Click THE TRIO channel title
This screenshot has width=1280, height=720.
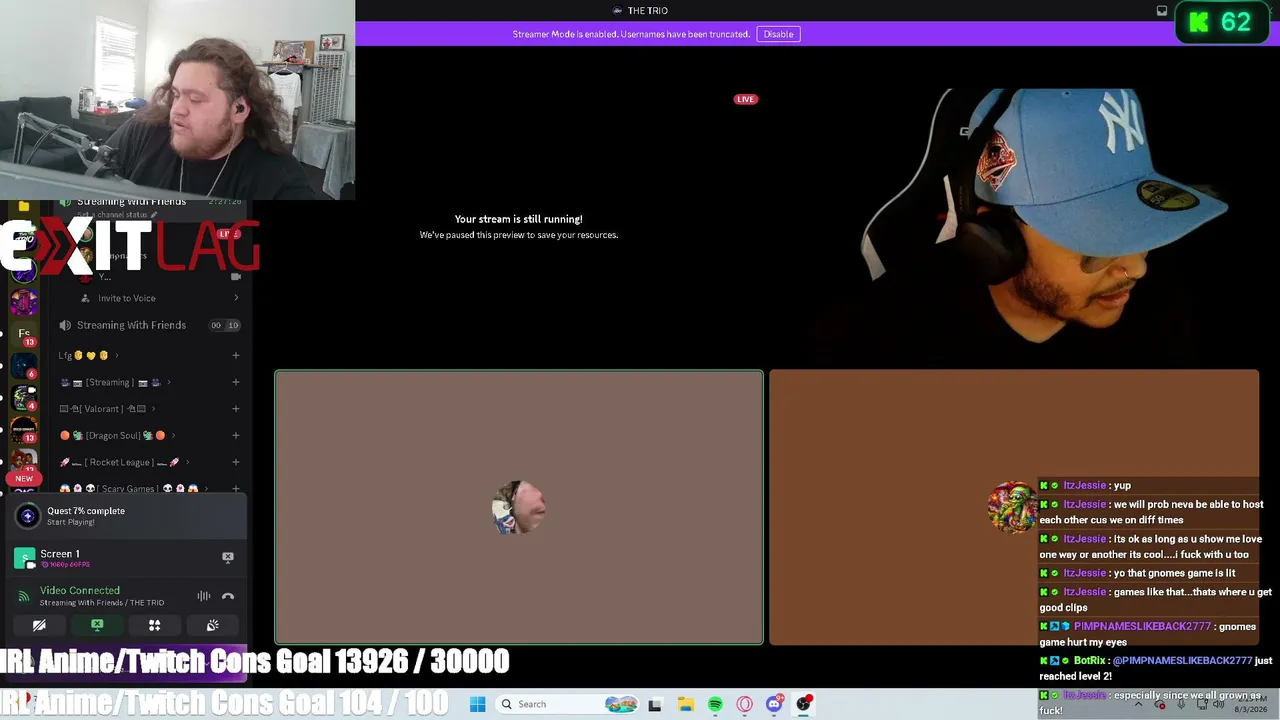(x=647, y=10)
